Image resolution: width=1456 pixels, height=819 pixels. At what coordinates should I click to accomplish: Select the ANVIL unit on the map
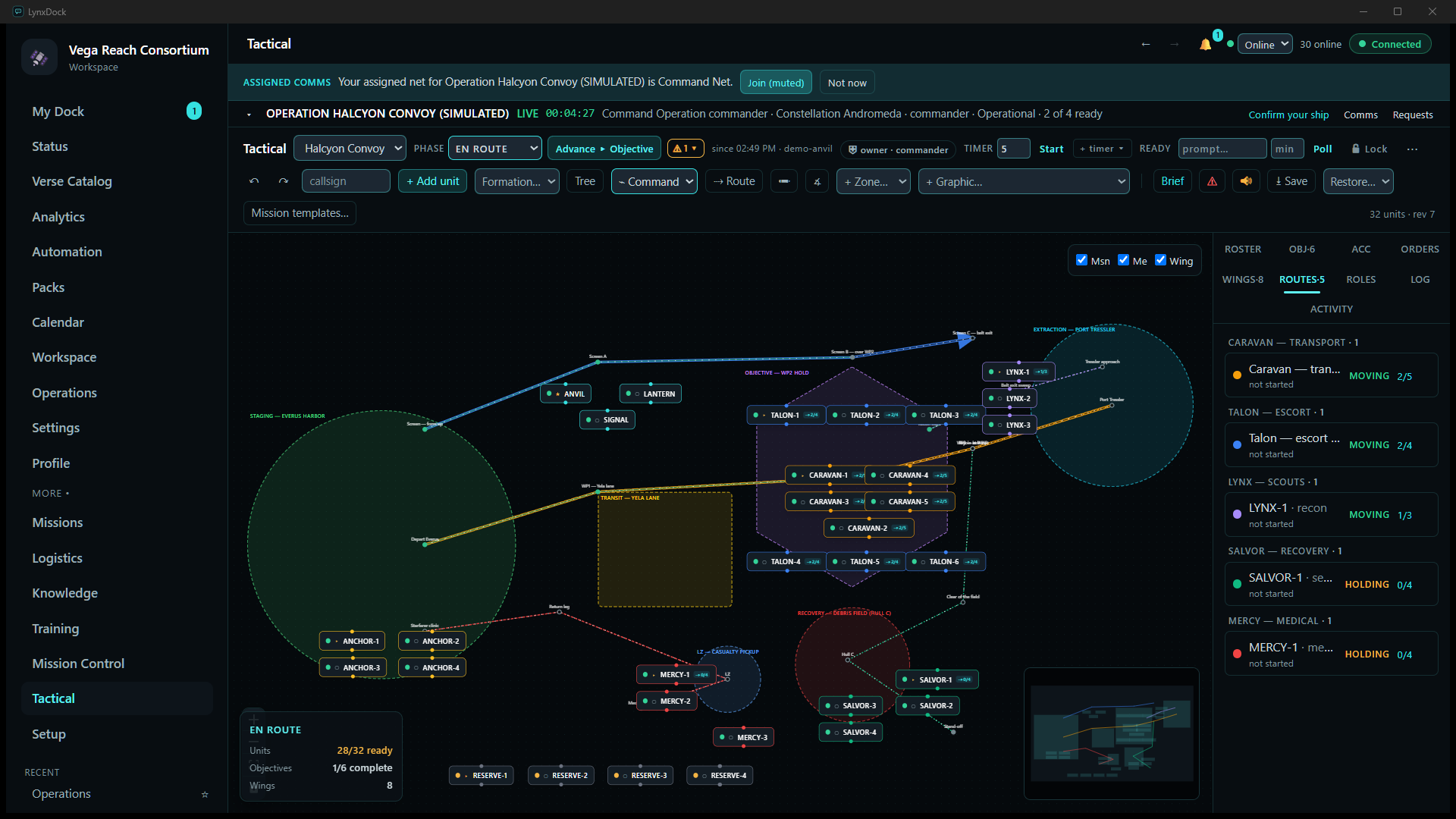[x=566, y=394]
